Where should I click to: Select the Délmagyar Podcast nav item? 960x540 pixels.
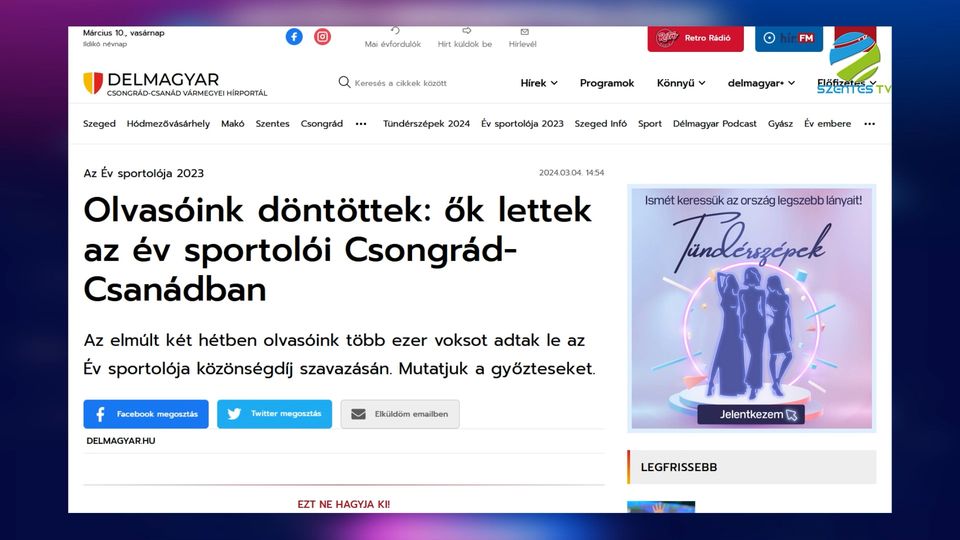tap(715, 124)
